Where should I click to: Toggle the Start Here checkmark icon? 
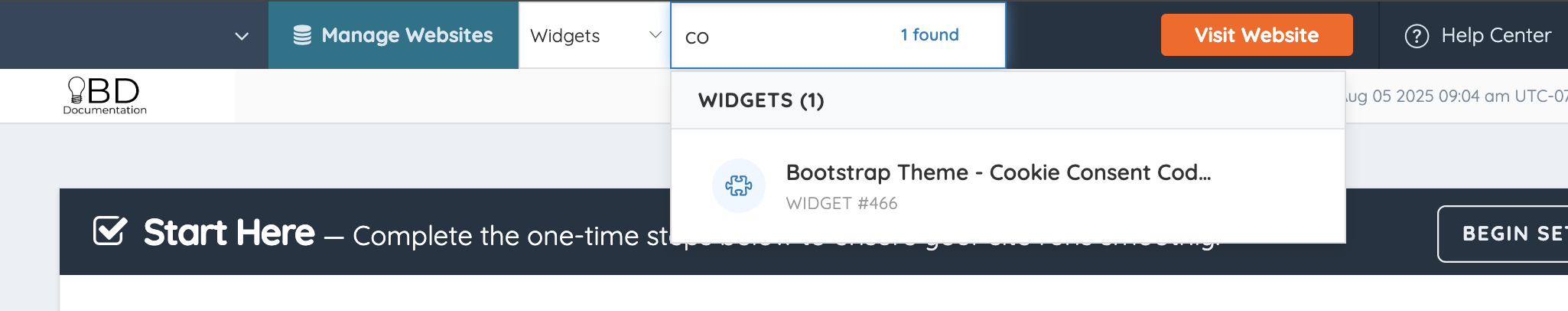110,231
